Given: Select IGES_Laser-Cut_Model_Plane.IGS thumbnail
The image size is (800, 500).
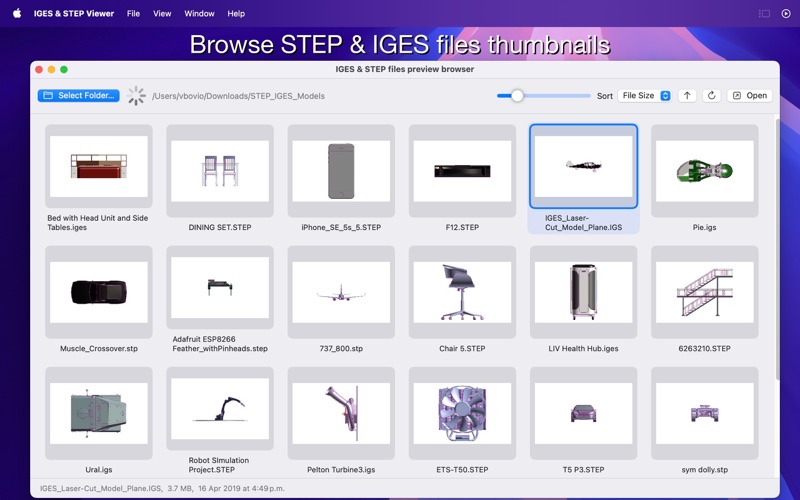Looking at the screenshot, I should 584,166.
